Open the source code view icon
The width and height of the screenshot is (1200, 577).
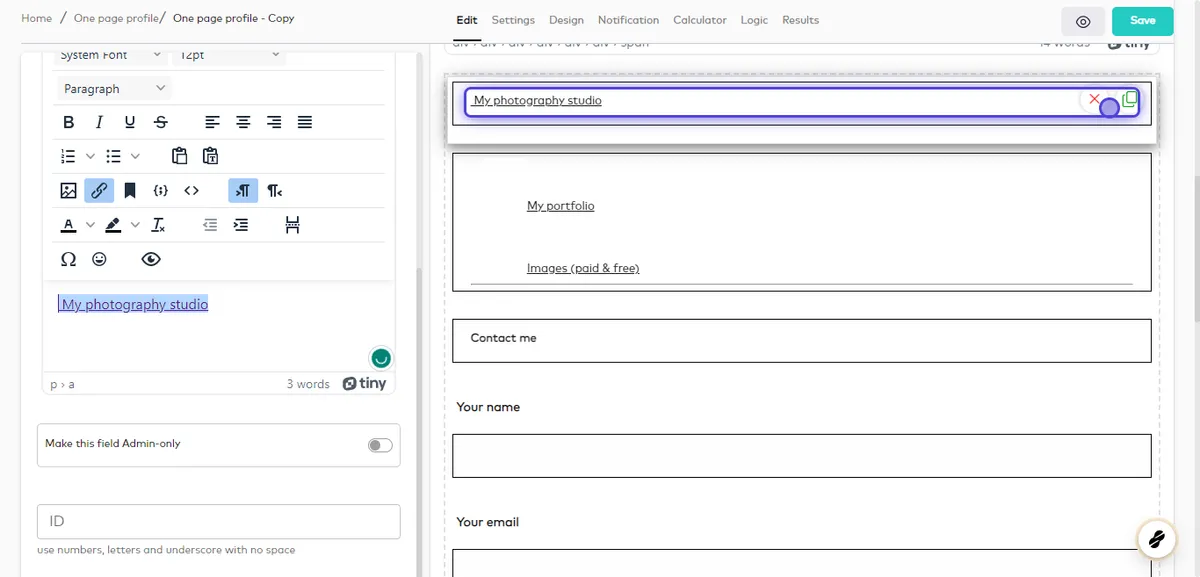192,190
